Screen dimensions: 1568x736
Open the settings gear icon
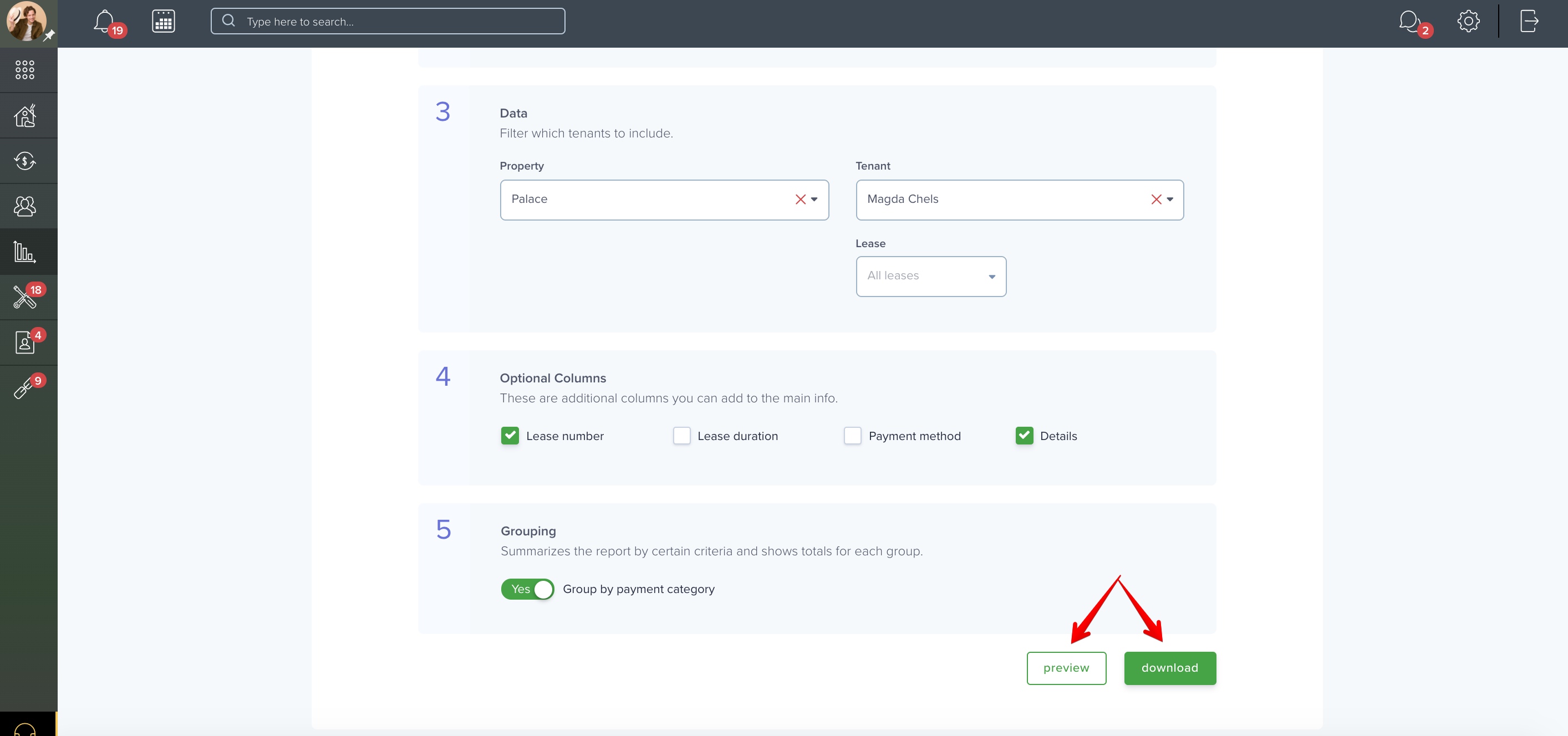[1468, 21]
